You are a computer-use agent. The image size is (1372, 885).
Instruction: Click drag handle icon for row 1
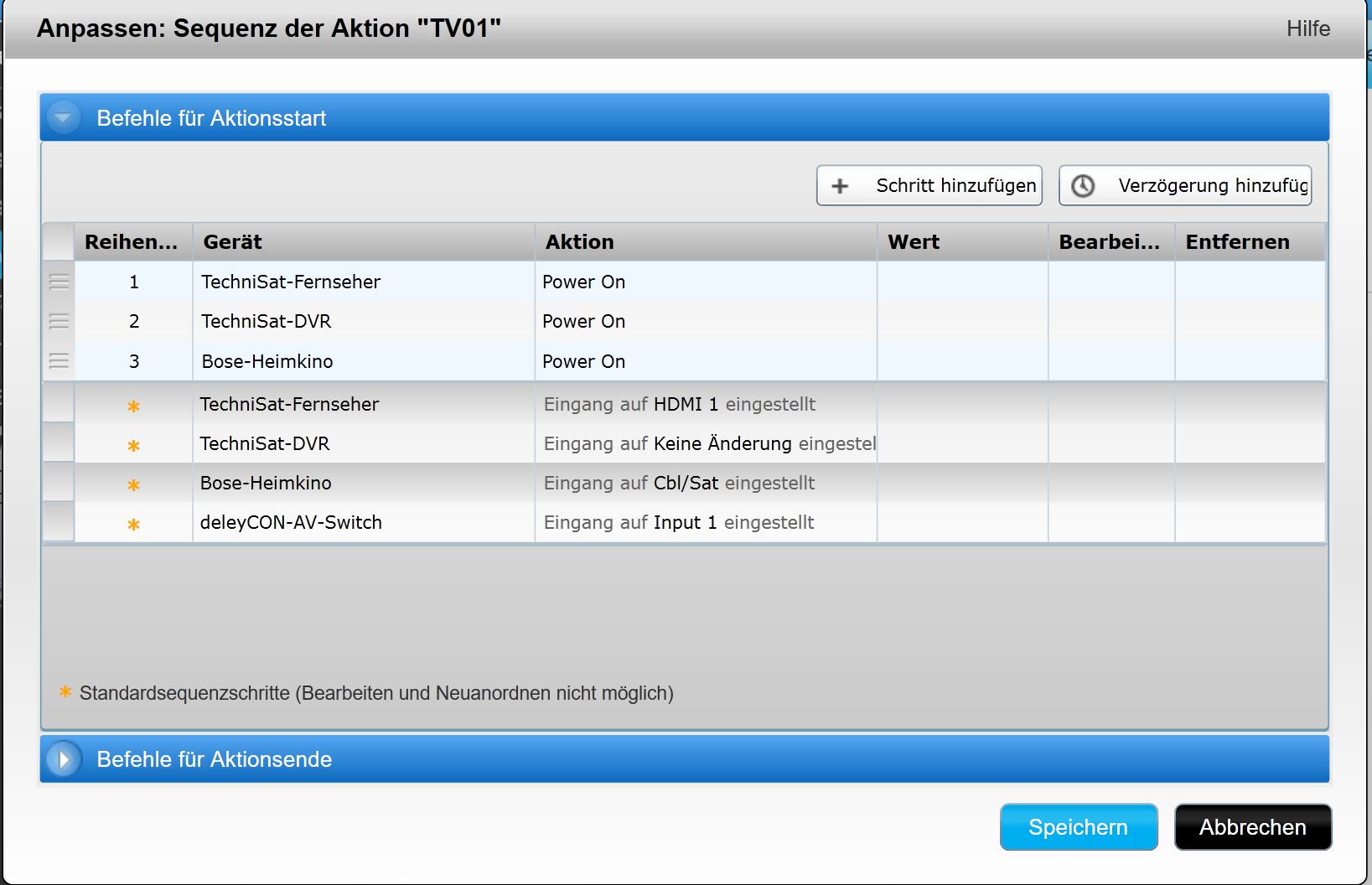[59, 282]
